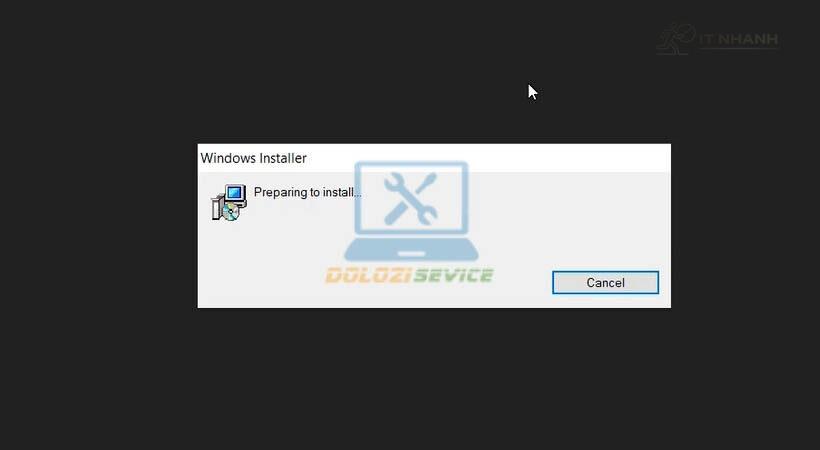Image resolution: width=820 pixels, height=450 pixels.
Task: Click the running figure logo at top right
Action: click(675, 39)
